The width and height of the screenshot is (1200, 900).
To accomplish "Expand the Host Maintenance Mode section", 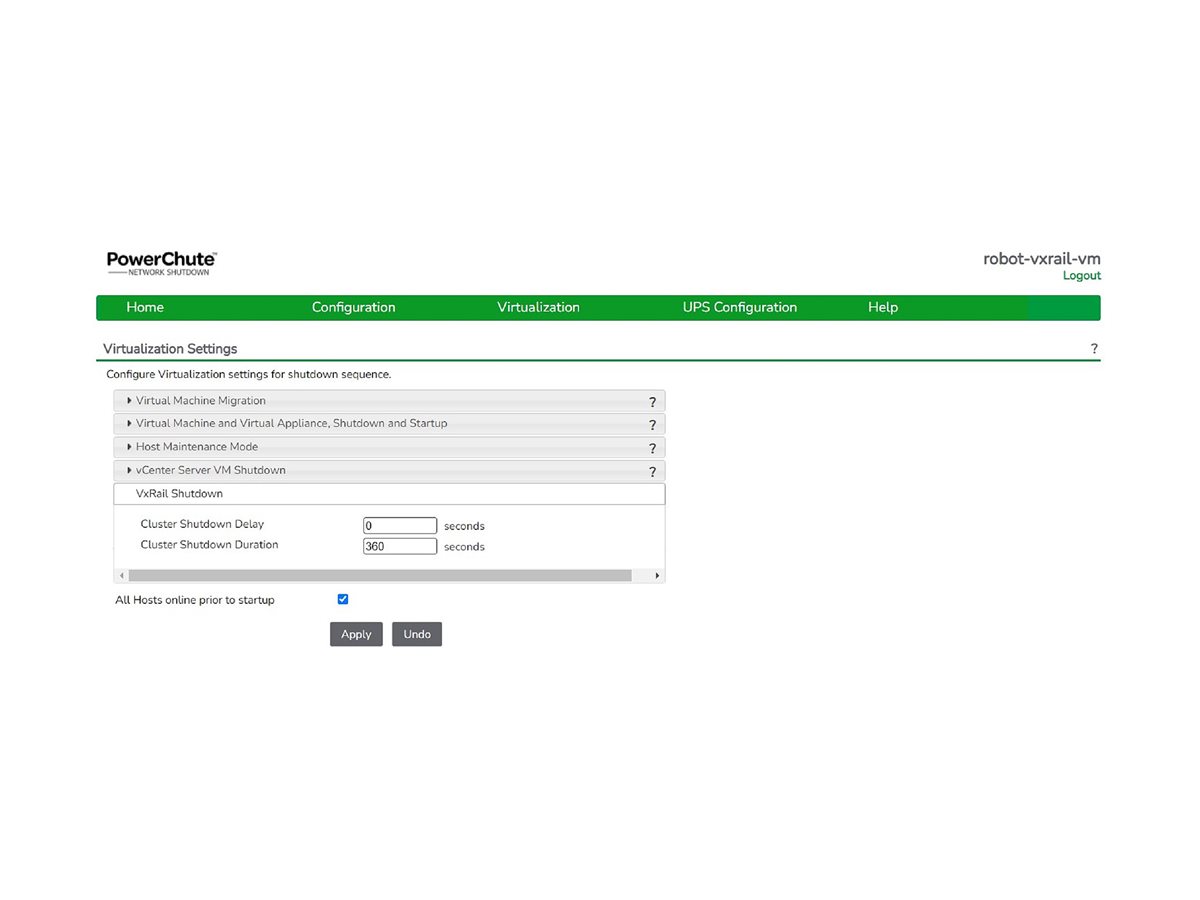I will [196, 447].
